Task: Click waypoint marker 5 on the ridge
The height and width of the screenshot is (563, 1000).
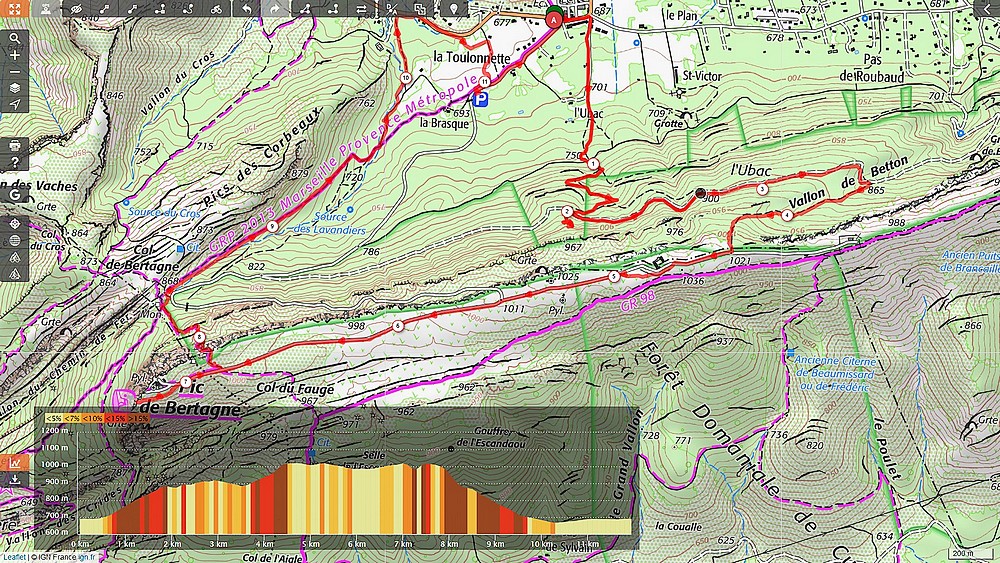Action: 614,277
